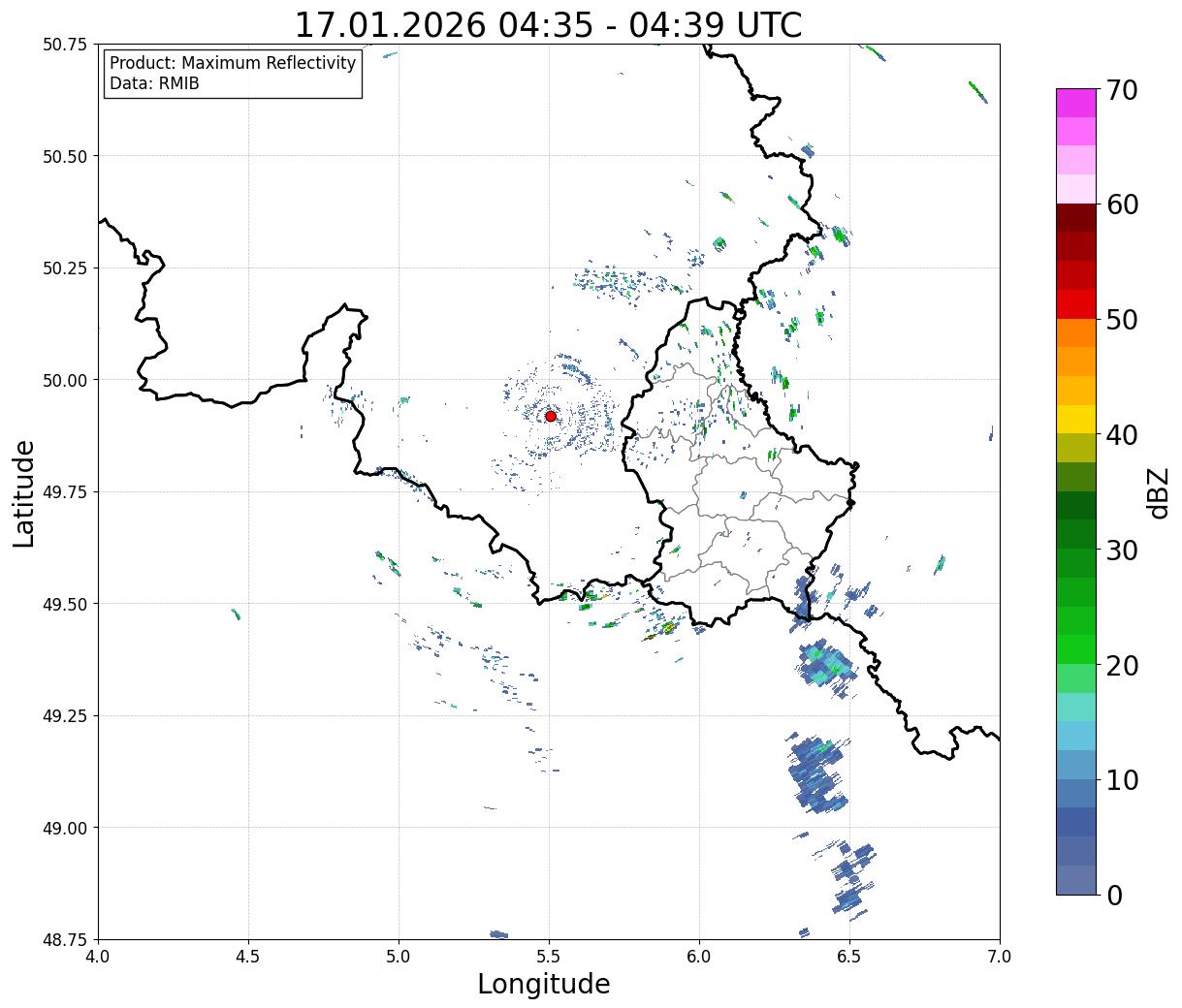Click the 'Latitude' axis label
The width and height of the screenshot is (1182, 1008).
tap(23, 493)
